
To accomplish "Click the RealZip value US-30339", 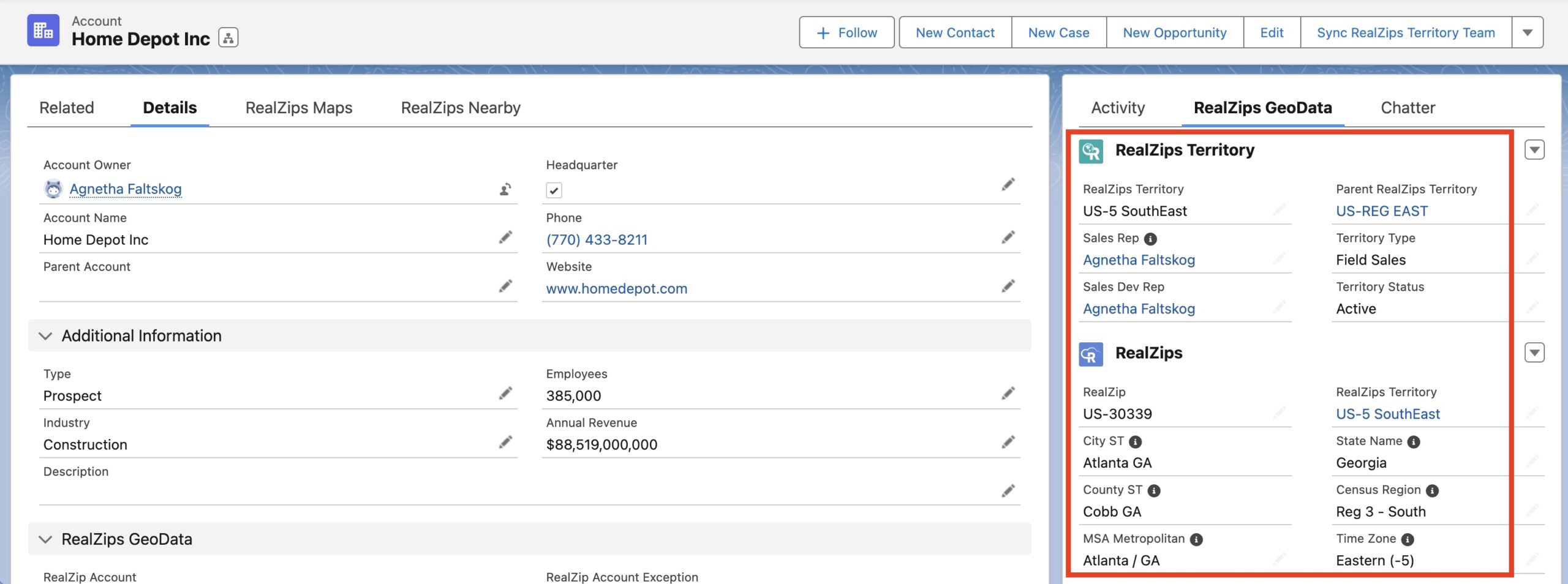I will [1117, 414].
